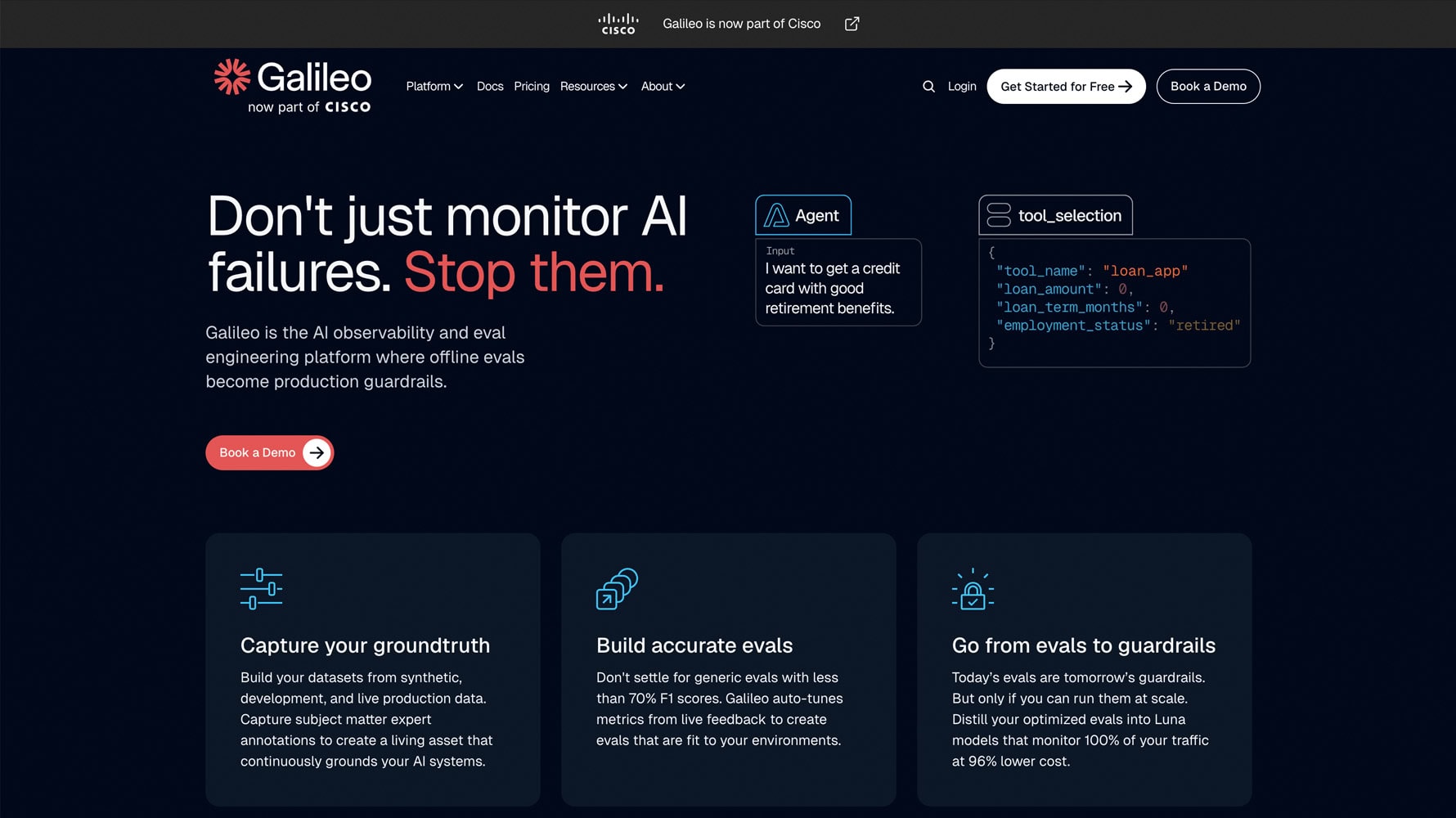Click the 'Build accurate evals' heading
This screenshot has height=818, width=1456.
[694, 645]
